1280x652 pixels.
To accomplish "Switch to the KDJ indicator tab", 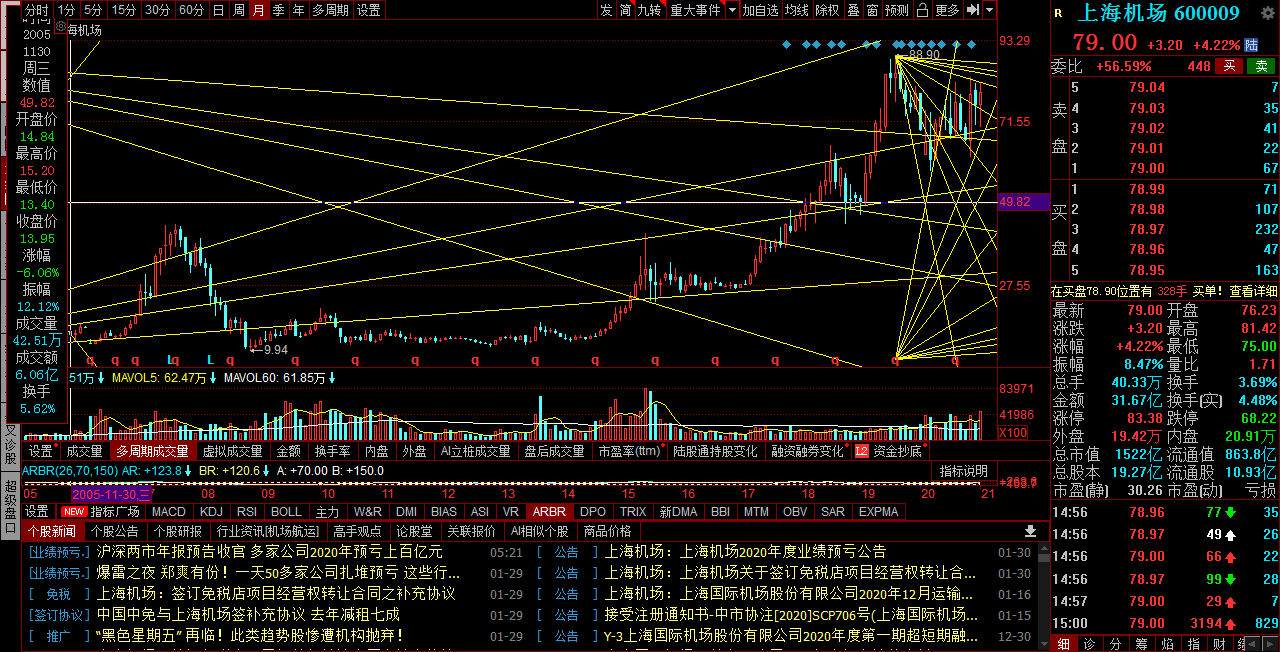I will pos(211,511).
